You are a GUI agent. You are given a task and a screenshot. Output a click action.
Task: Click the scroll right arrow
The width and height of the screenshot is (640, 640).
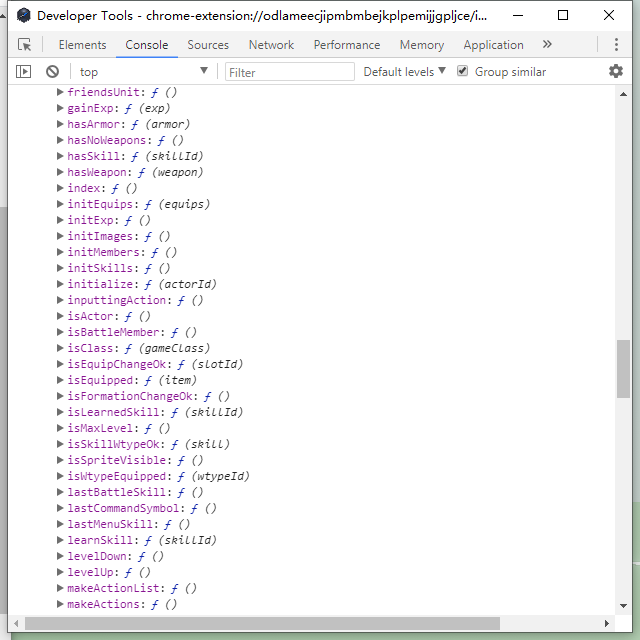pyautogui.click(x=607, y=623)
